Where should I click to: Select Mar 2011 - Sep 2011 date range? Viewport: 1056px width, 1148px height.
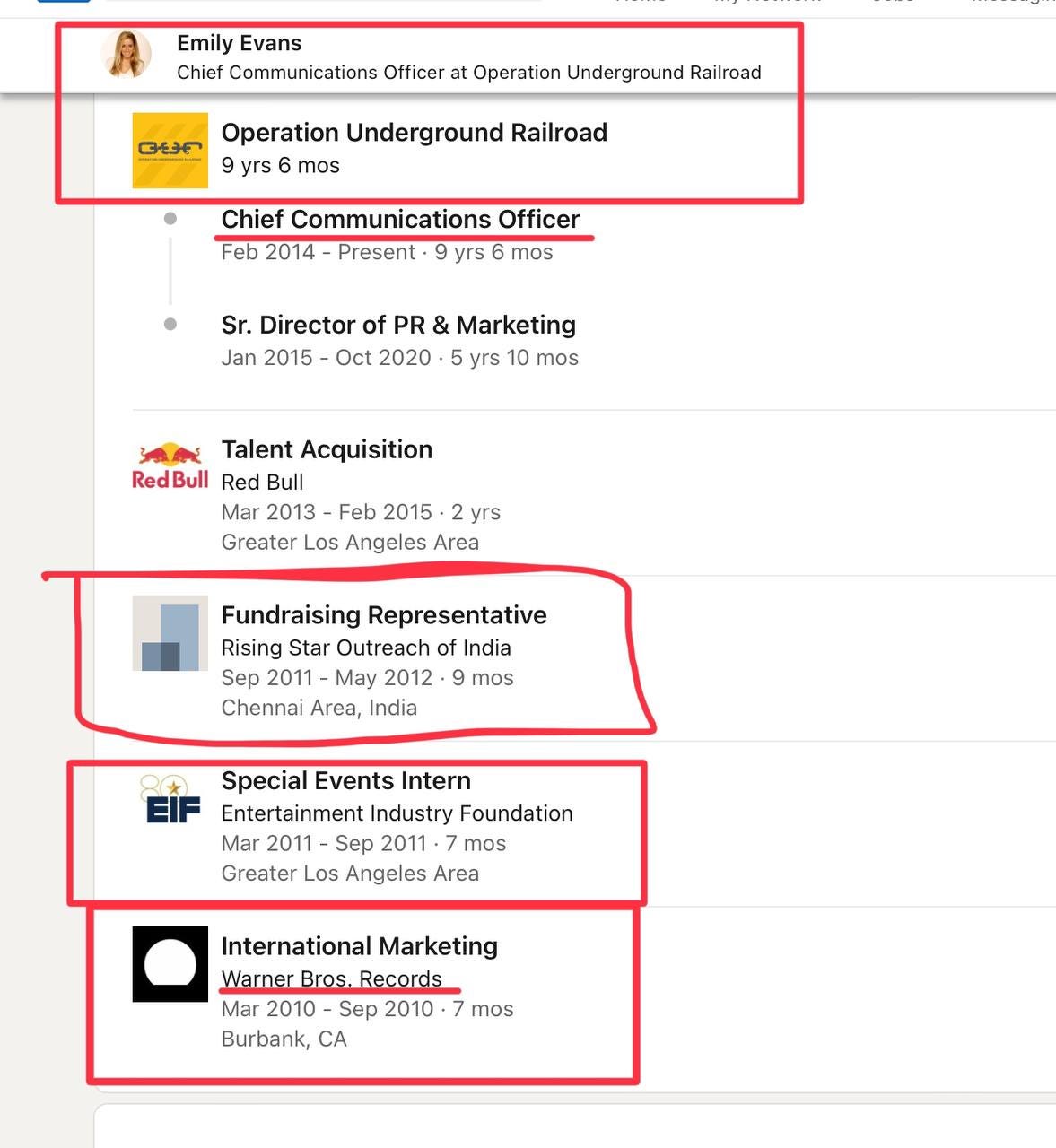point(324,844)
